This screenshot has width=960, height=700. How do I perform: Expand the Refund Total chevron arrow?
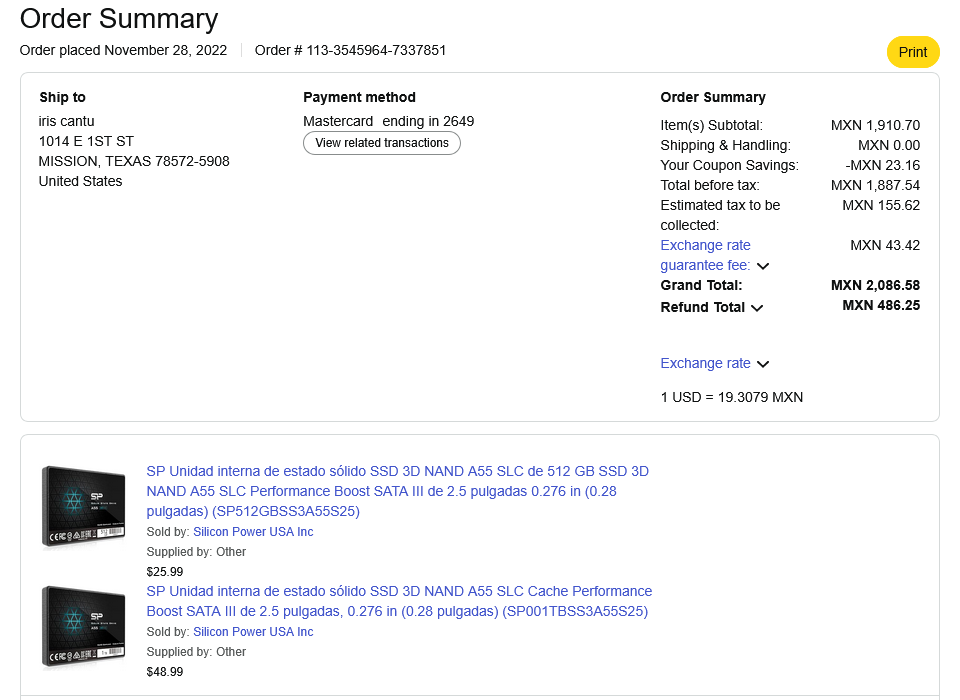pos(757,308)
